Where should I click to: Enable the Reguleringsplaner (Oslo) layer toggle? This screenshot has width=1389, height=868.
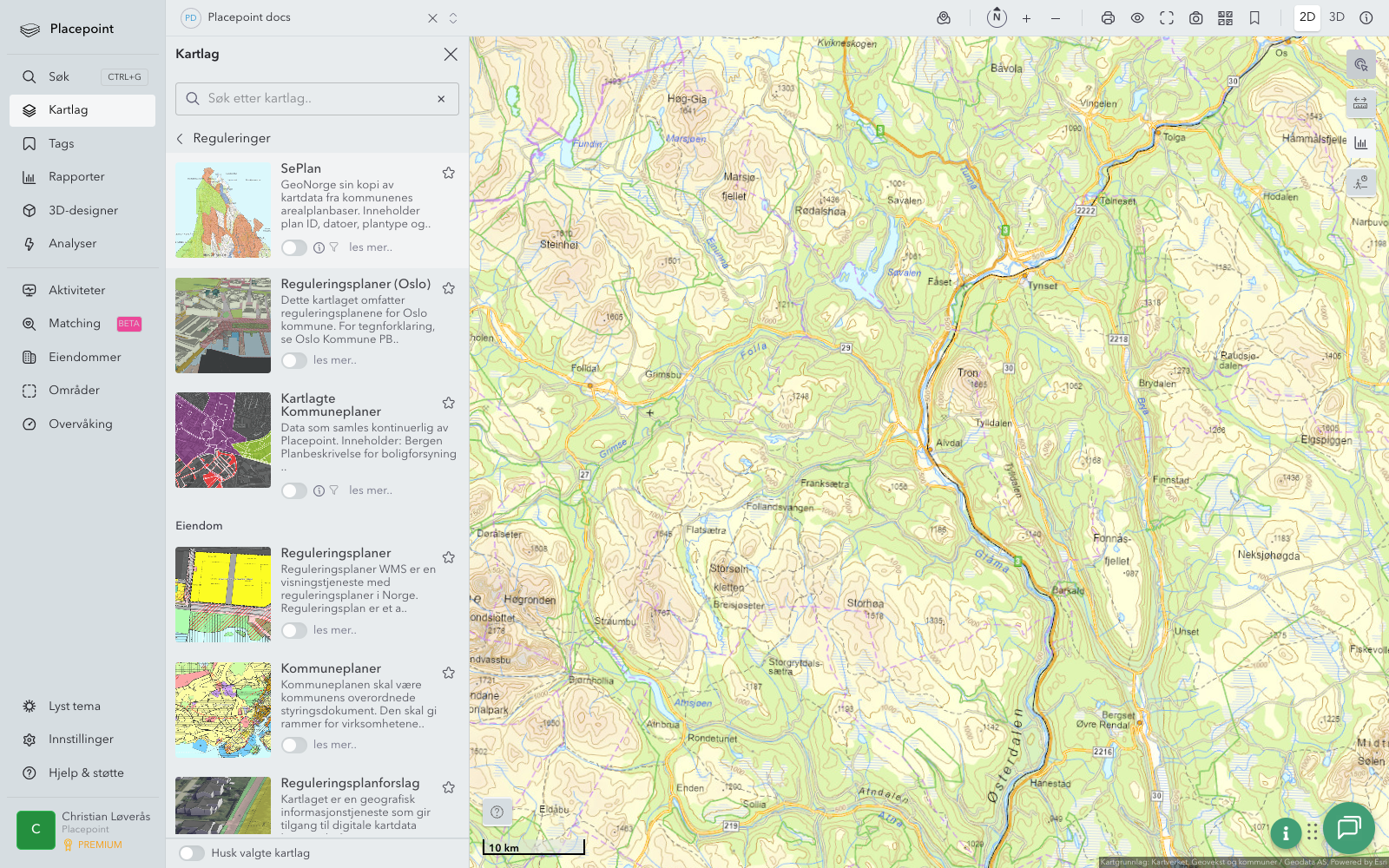pyautogui.click(x=294, y=360)
